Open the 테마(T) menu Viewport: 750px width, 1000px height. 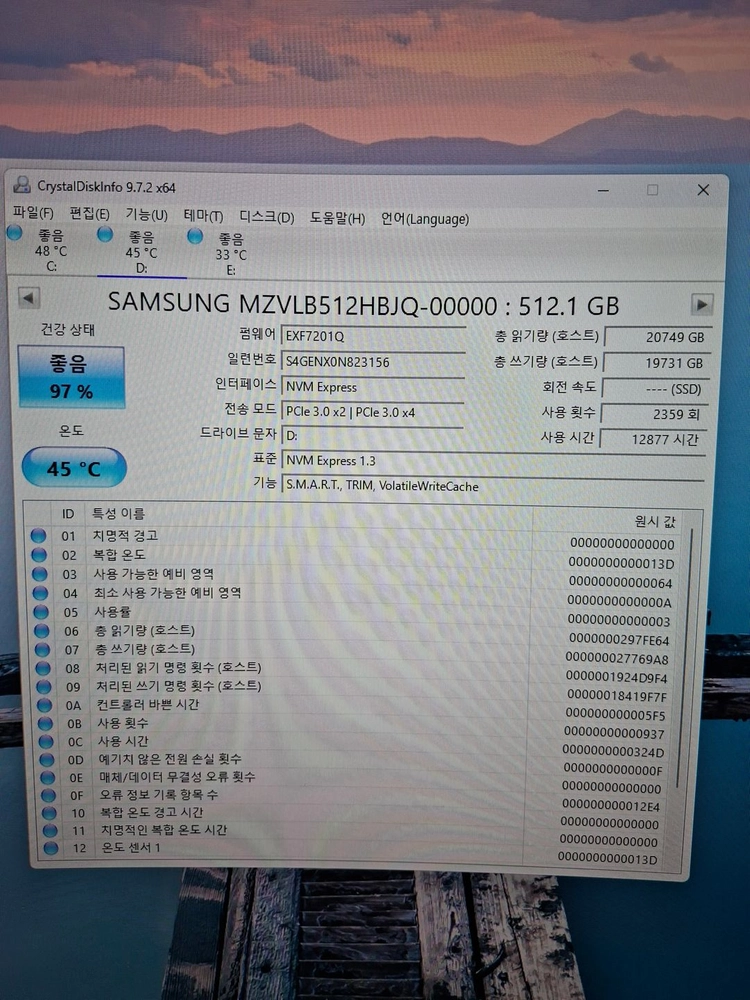click(203, 216)
